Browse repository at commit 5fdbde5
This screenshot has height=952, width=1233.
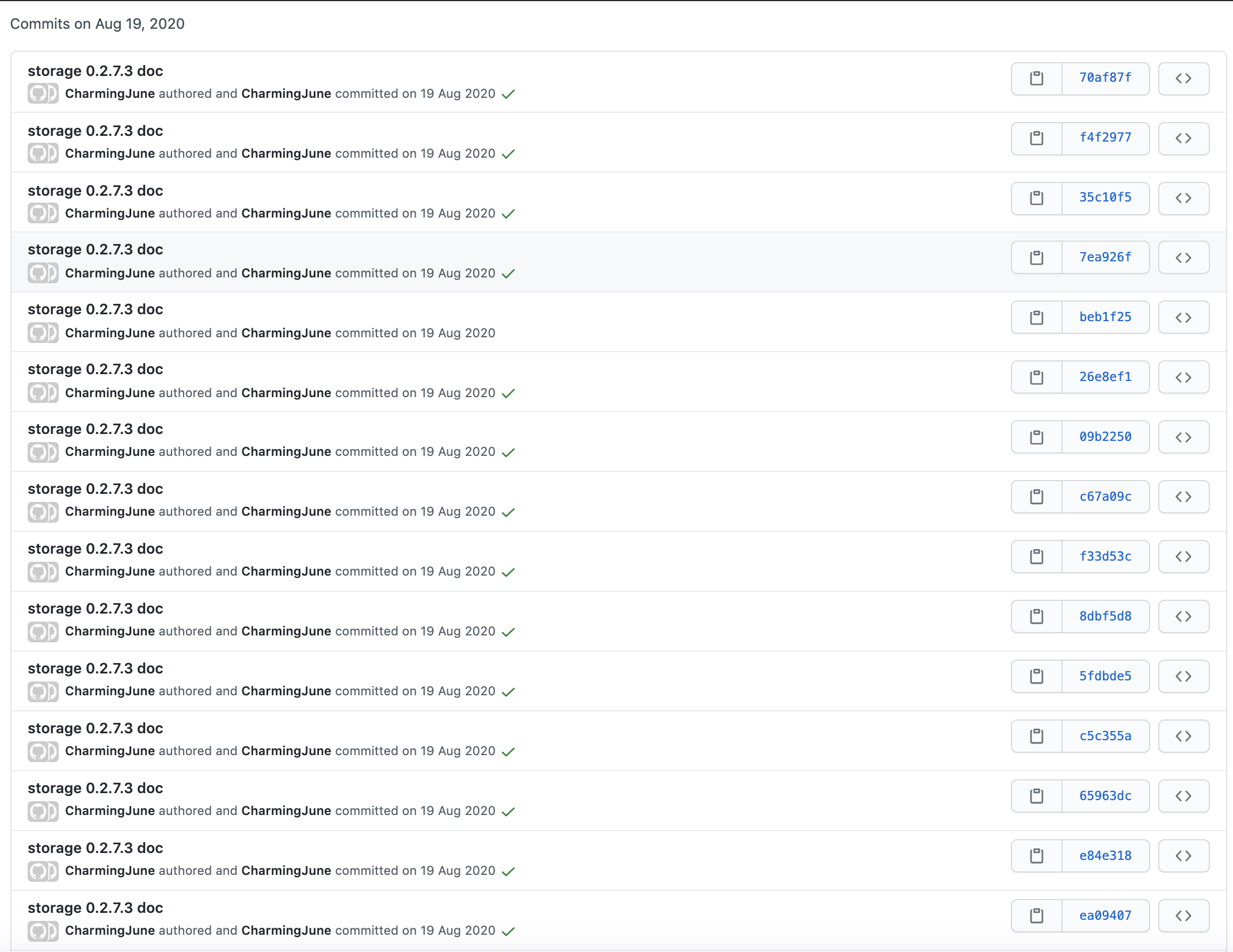click(1183, 676)
